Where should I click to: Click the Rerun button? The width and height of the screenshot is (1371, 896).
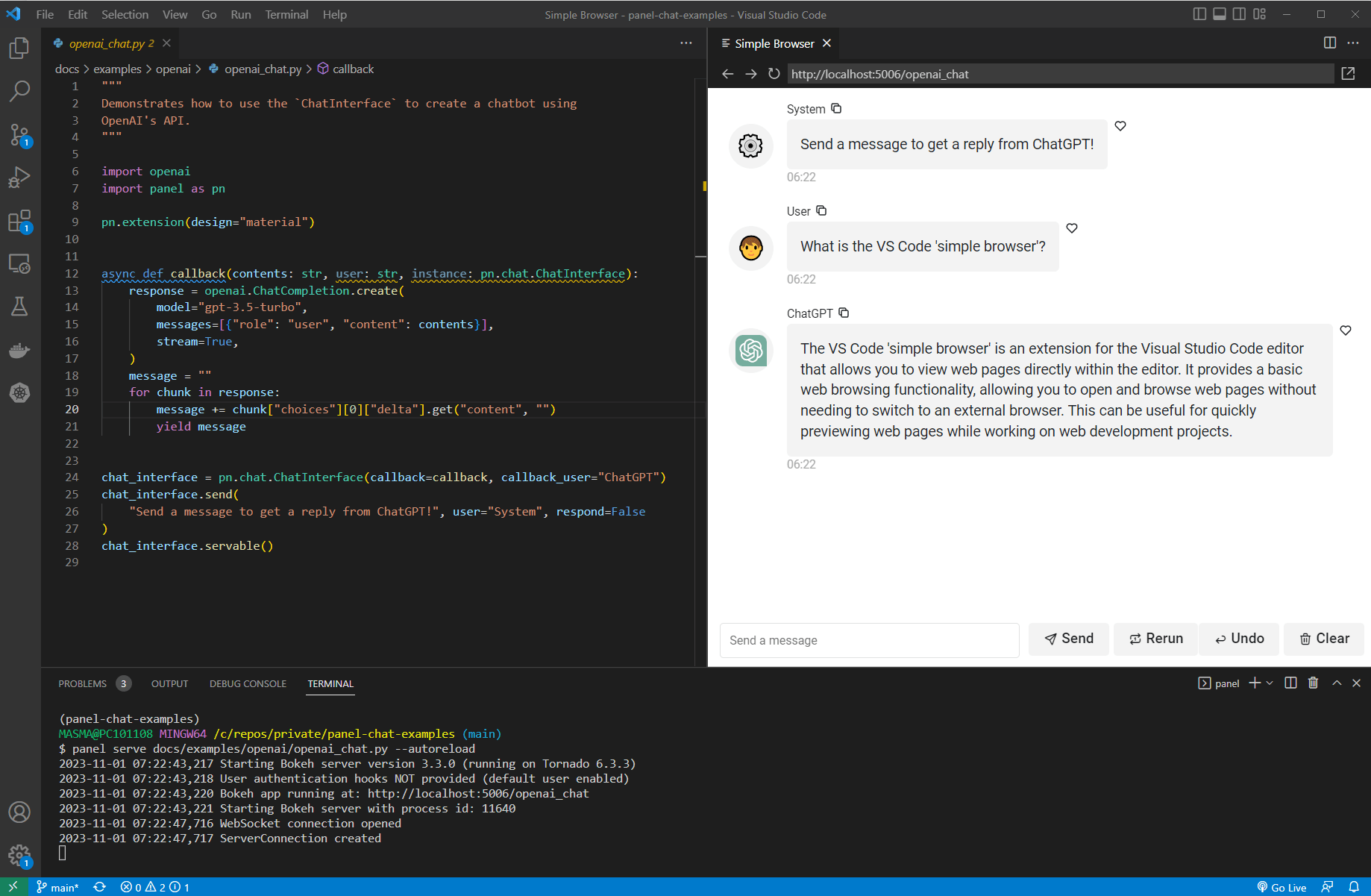click(x=1155, y=639)
